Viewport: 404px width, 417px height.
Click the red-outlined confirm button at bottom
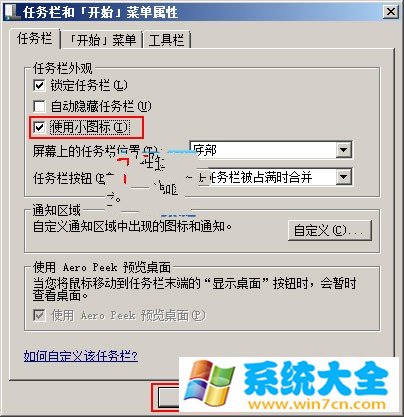click(166, 397)
